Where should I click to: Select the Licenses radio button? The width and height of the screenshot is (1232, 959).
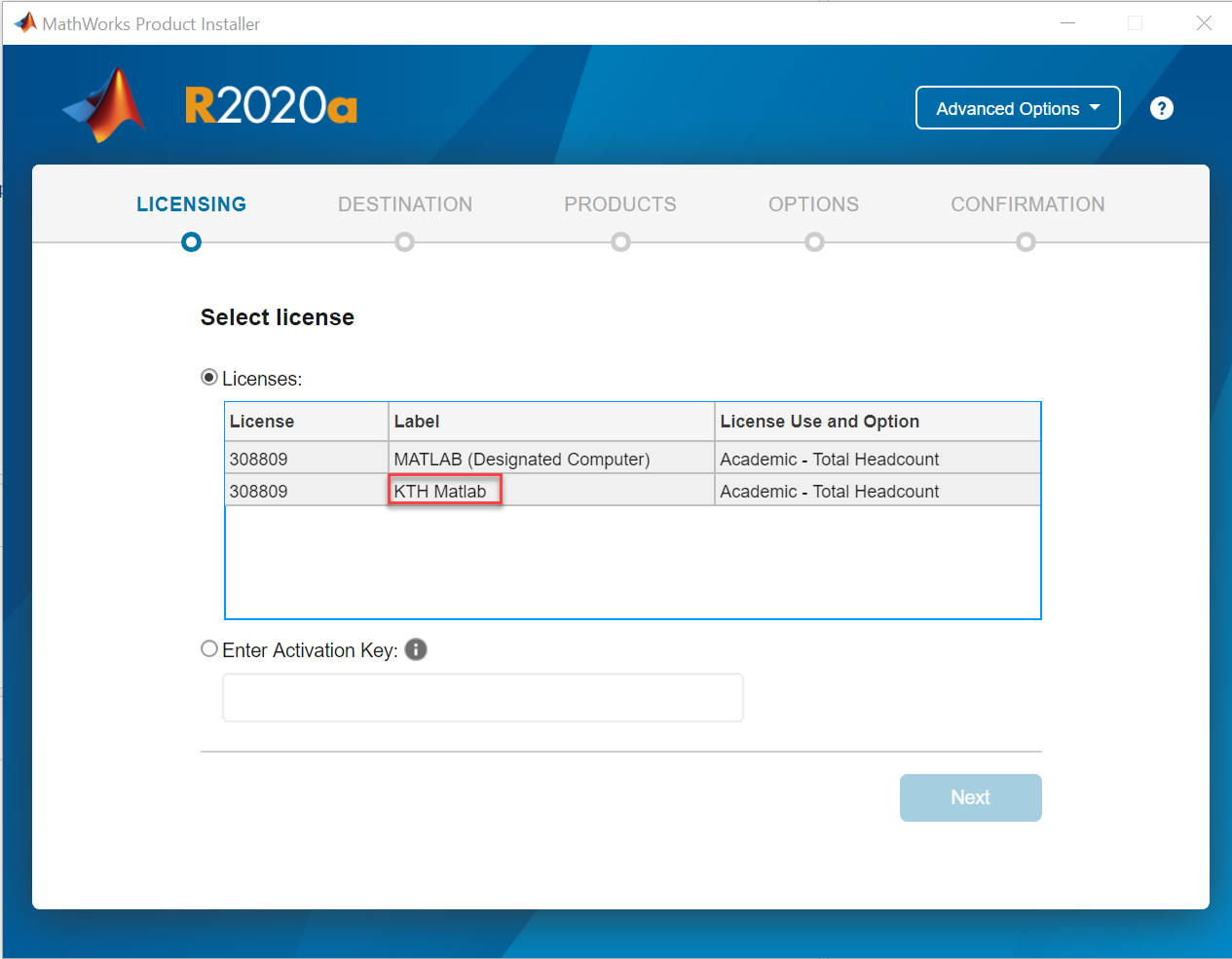coord(209,378)
